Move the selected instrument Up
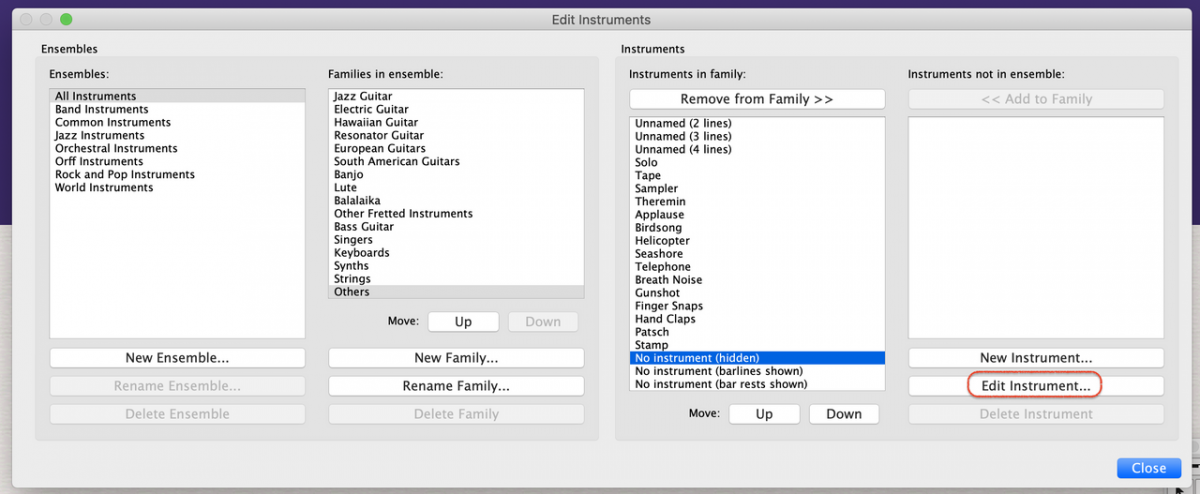The image size is (1200, 494). point(764,414)
